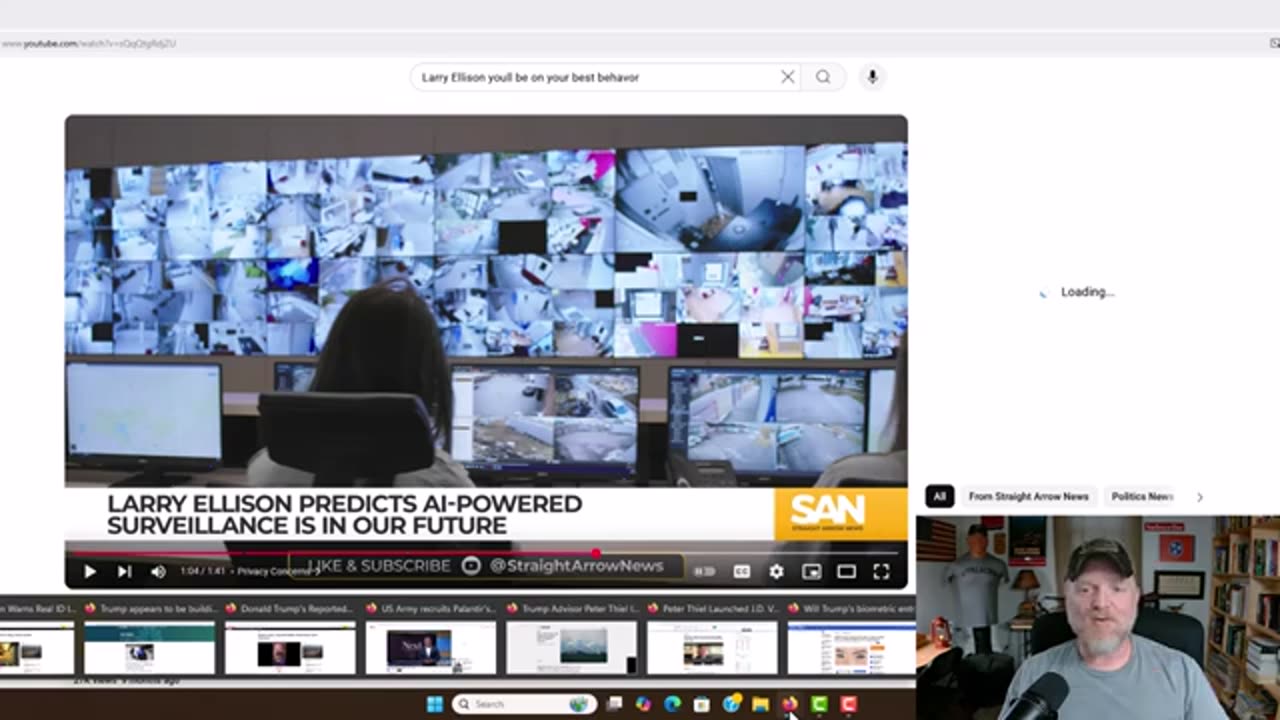1280x720 pixels.
Task: Open File Explorer folder icon
Action: tap(760, 704)
